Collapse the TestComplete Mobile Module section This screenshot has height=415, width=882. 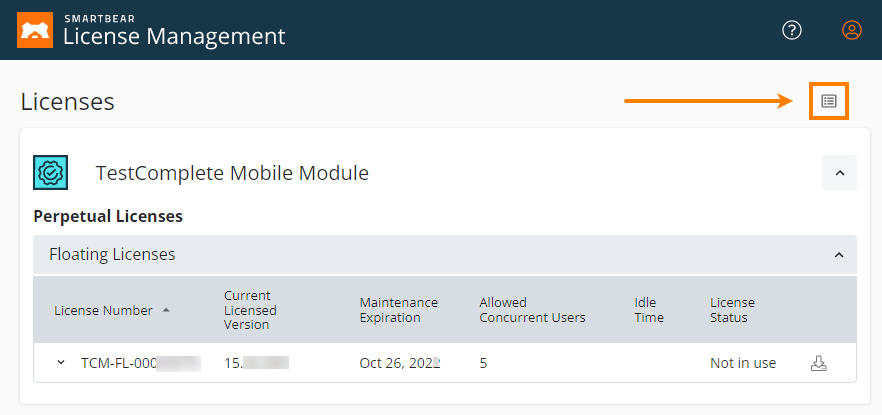839,173
